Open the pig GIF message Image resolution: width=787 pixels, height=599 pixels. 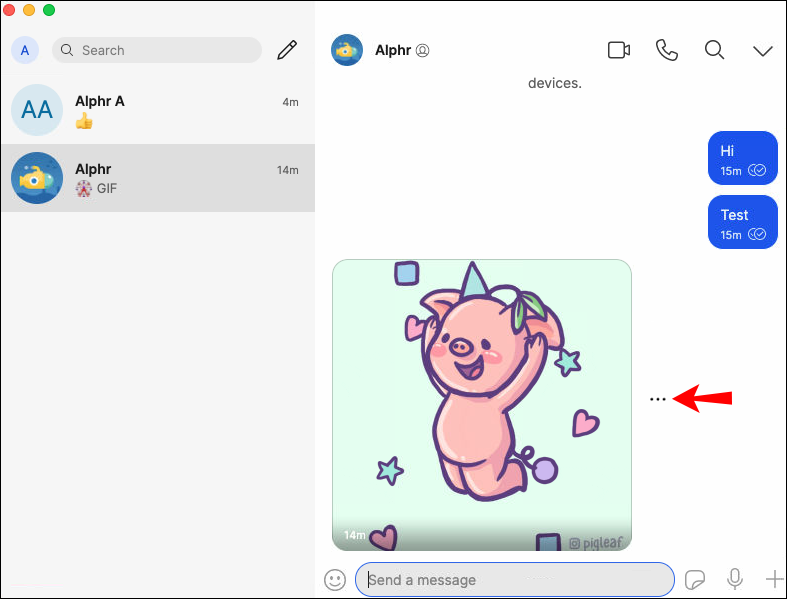[482, 405]
